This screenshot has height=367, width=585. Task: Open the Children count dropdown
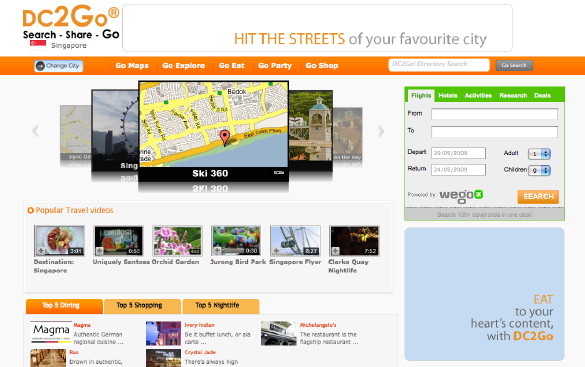[x=539, y=170]
